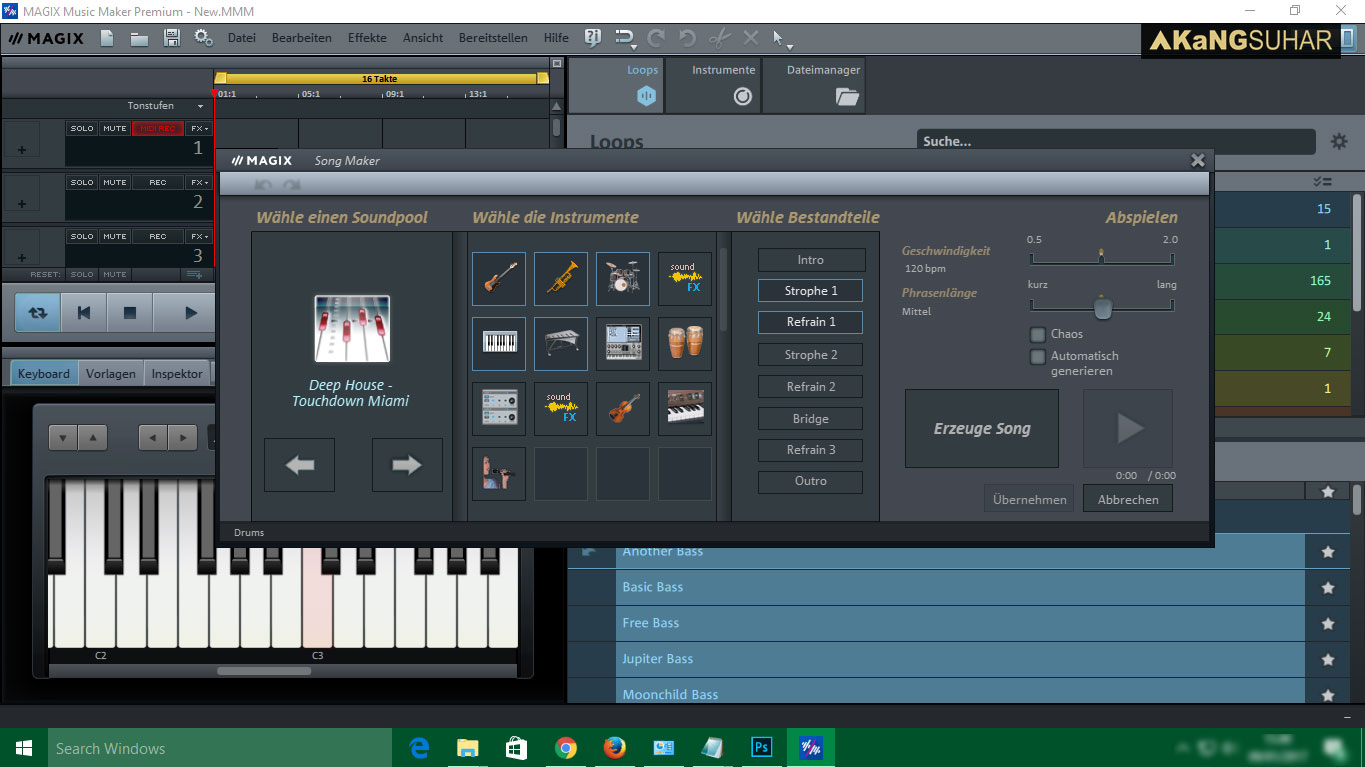Switch to the Vorlagen tab

click(110, 373)
